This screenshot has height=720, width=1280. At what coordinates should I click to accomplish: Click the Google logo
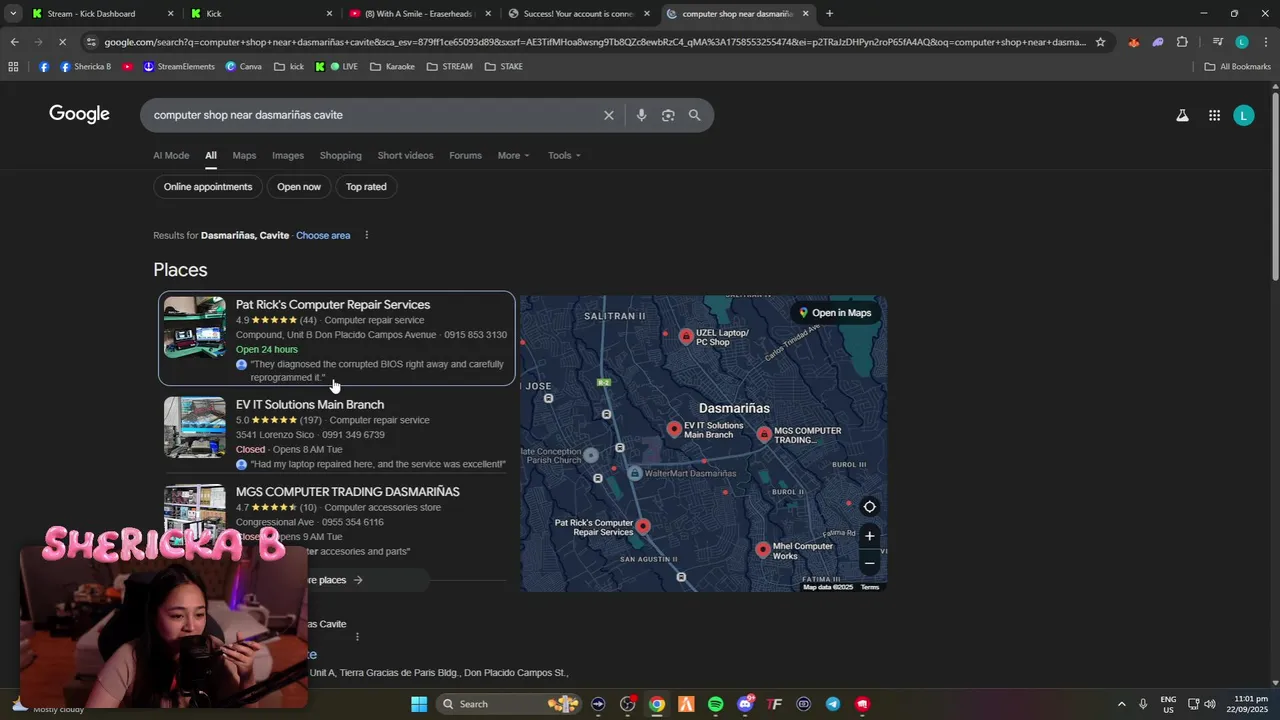(79, 114)
